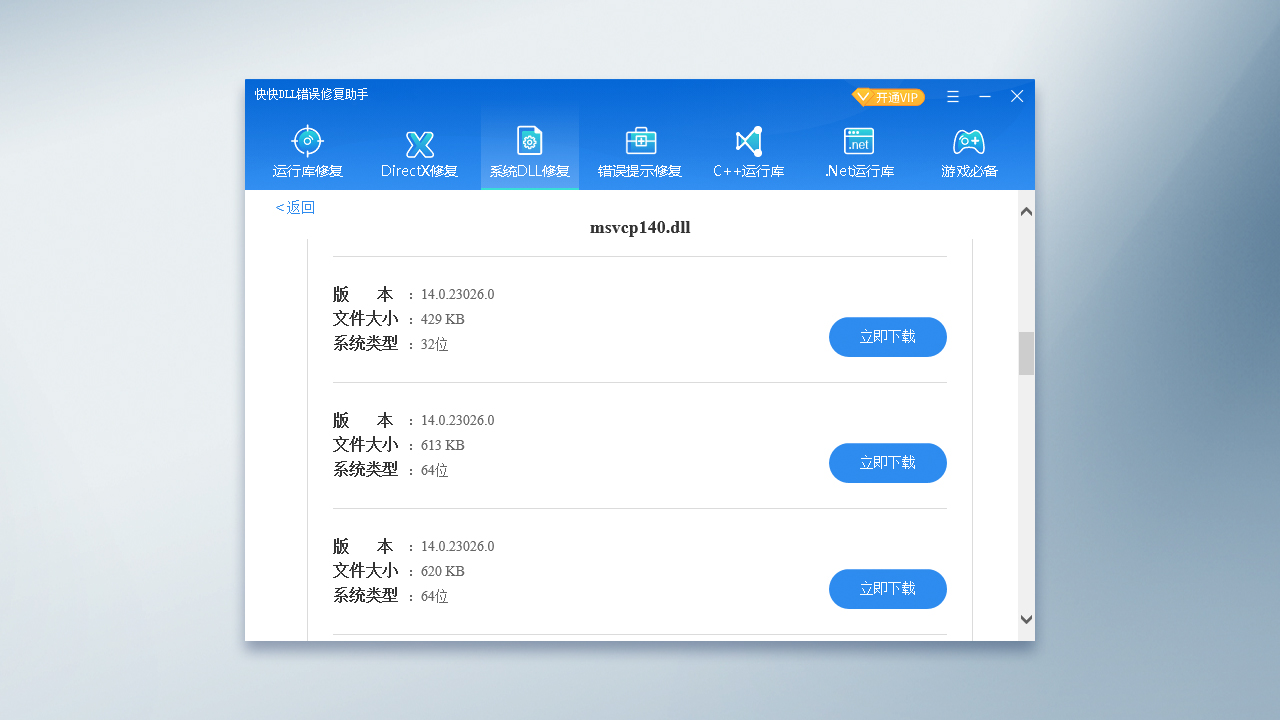Click the scrollbar down arrow
The width and height of the screenshot is (1280, 720).
click(1026, 619)
